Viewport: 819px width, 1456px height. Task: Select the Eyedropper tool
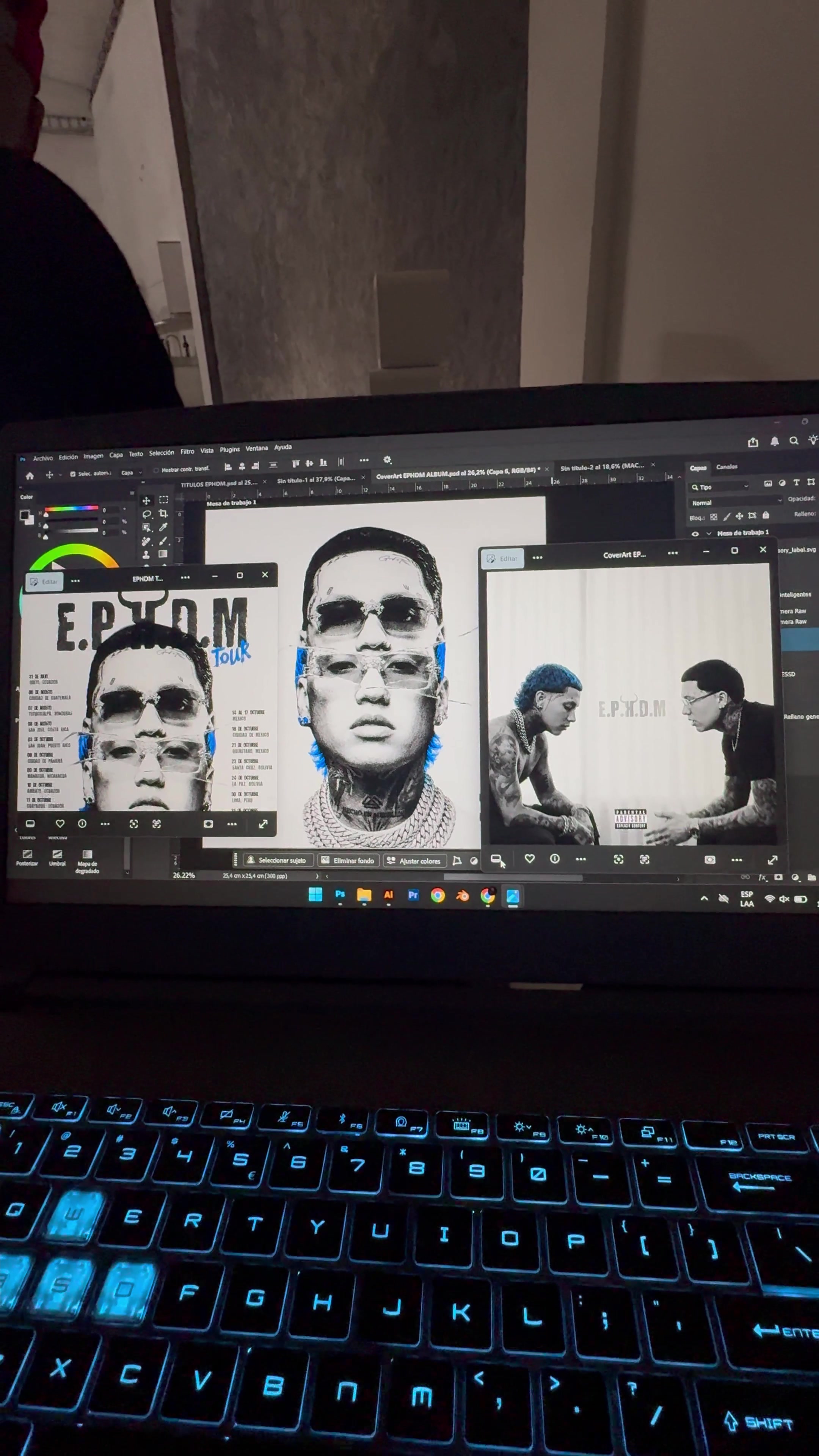[x=163, y=527]
